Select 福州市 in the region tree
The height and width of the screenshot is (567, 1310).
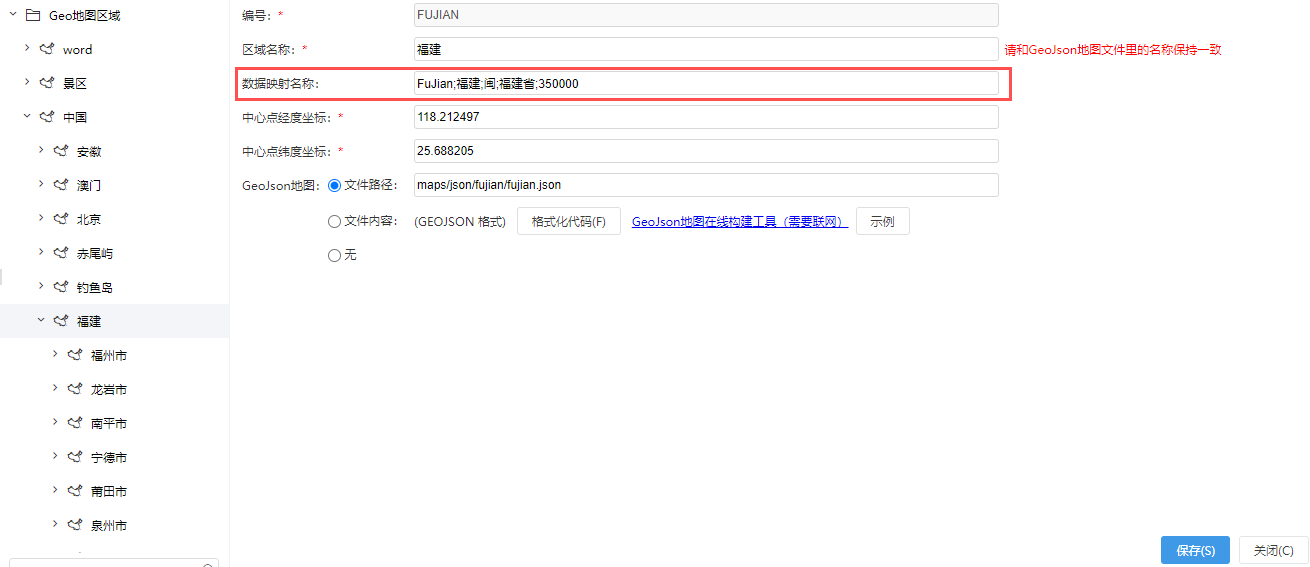pyautogui.click(x=109, y=355)
